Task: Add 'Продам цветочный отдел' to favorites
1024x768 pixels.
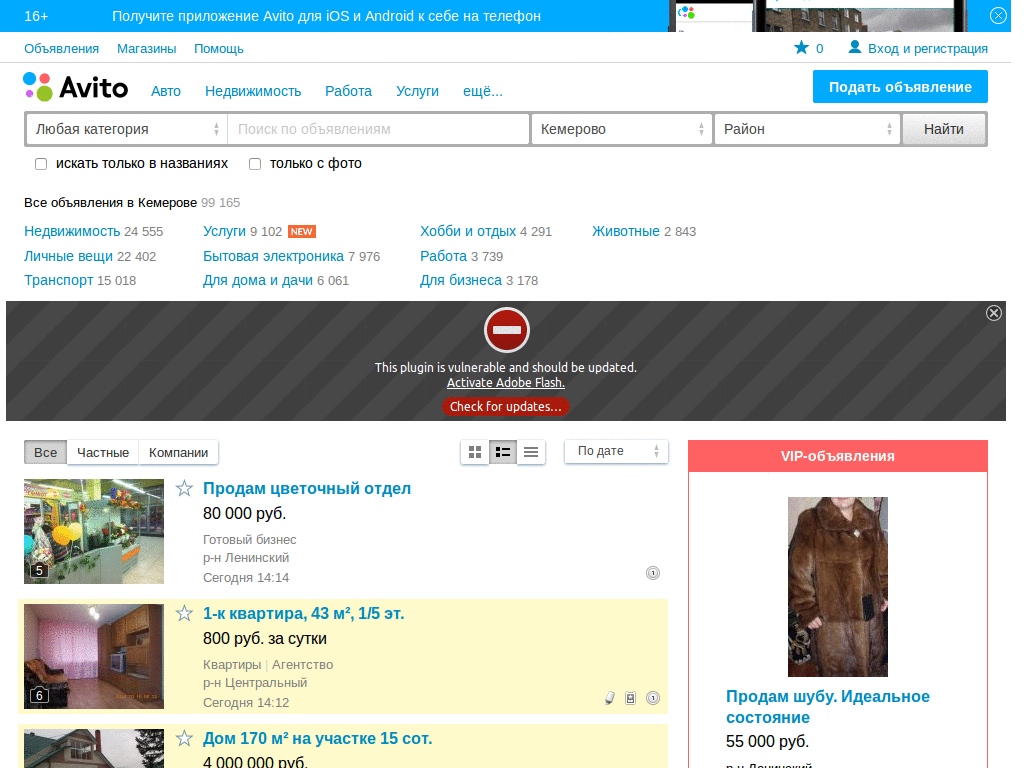Action: [x=184, y=488]
